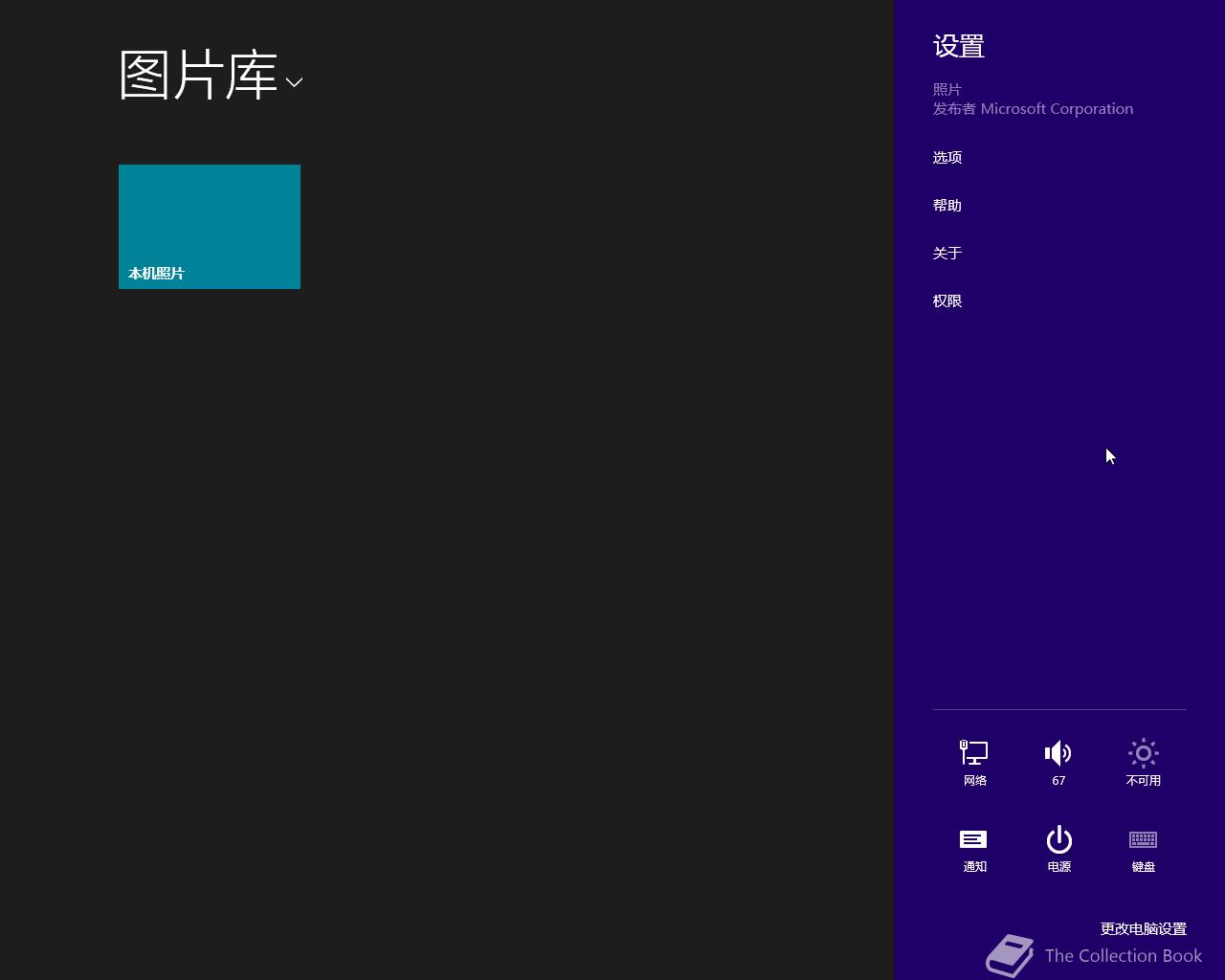Adjust the volume icon showing 67
This screenshot has height=980, width=1225.
(1058, 763)
